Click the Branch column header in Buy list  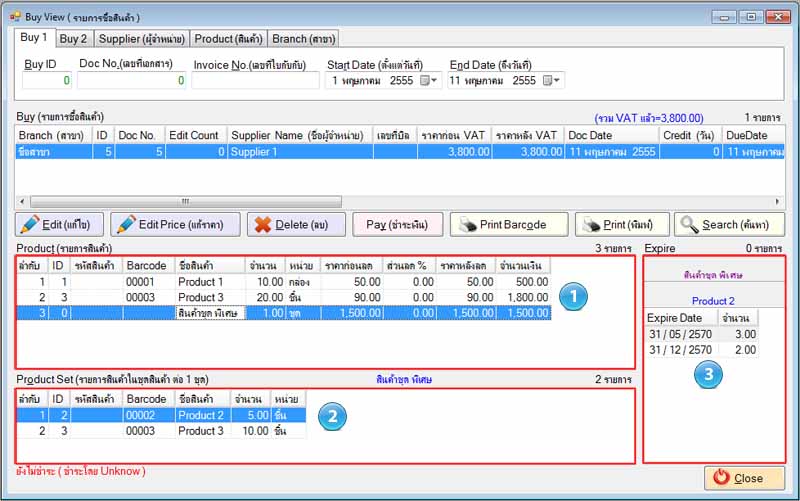coord(54,136)
